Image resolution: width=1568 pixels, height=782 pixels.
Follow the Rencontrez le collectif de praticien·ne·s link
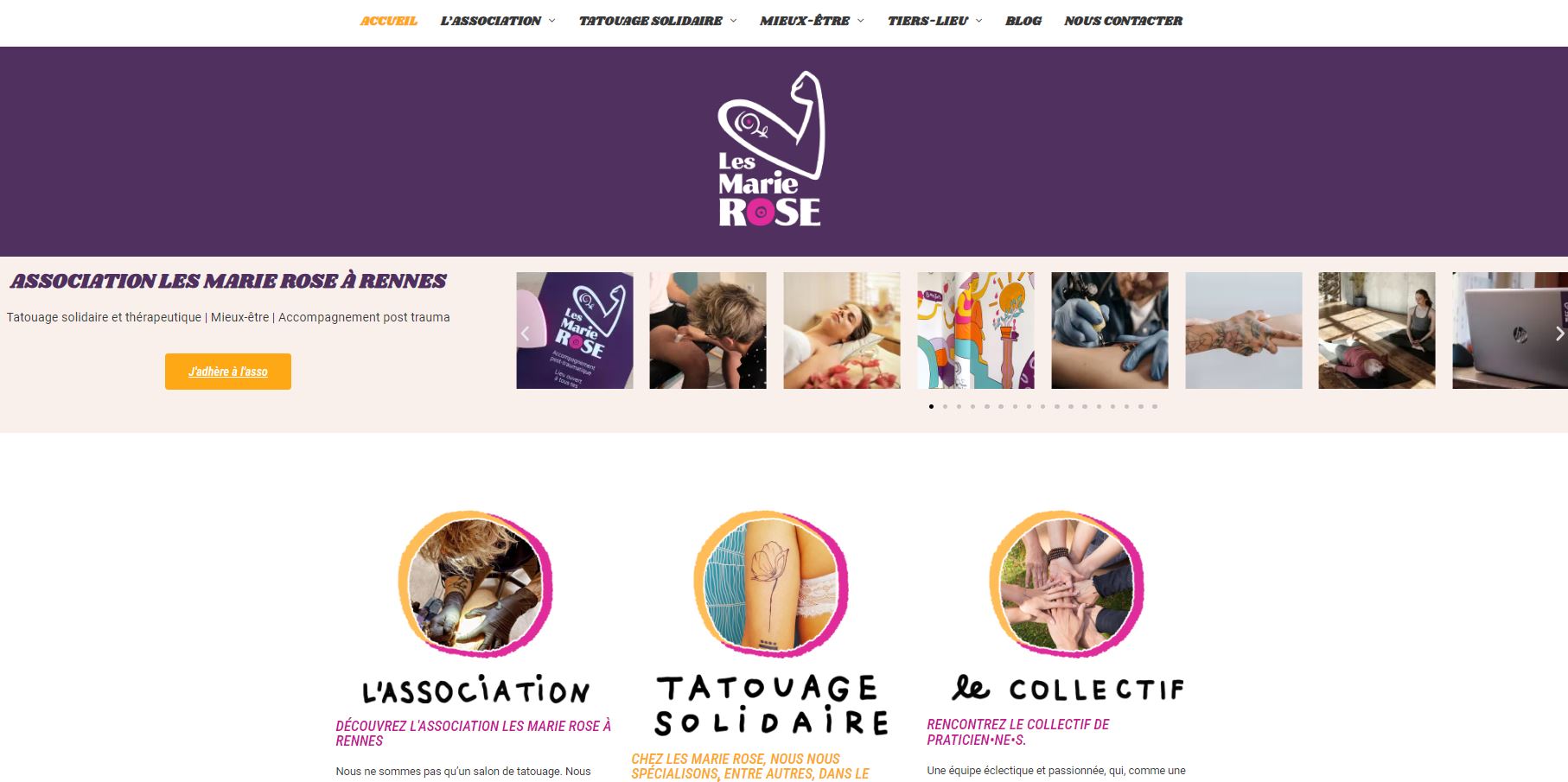(1017, 732)
